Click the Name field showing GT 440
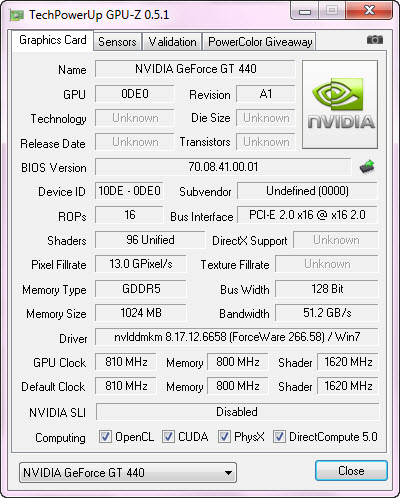 click(195, 69)
